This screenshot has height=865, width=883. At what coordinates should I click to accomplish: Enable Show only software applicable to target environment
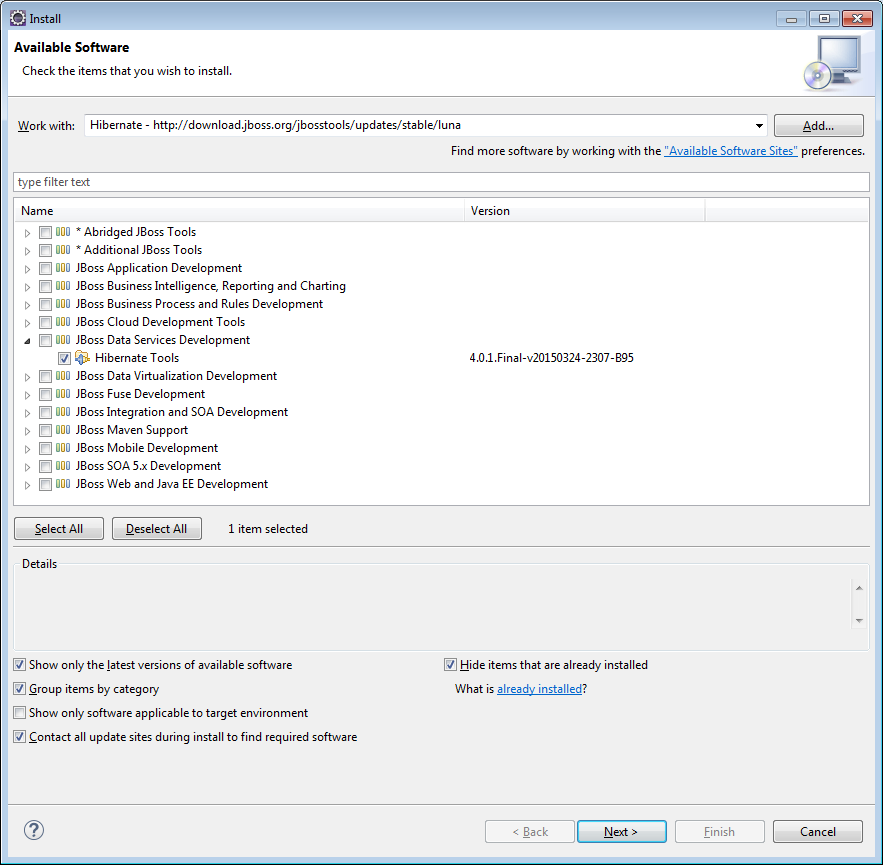20,713
